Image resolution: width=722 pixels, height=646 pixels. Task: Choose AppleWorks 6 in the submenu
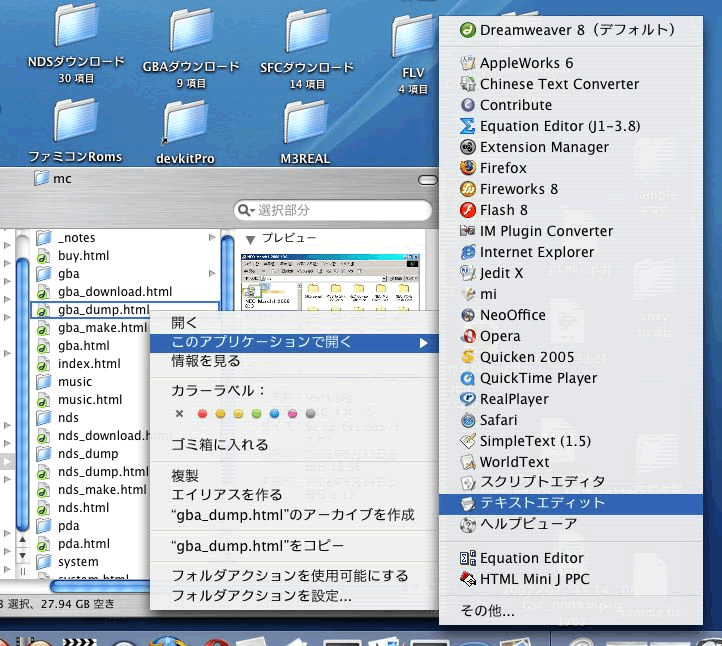[571, 63]
